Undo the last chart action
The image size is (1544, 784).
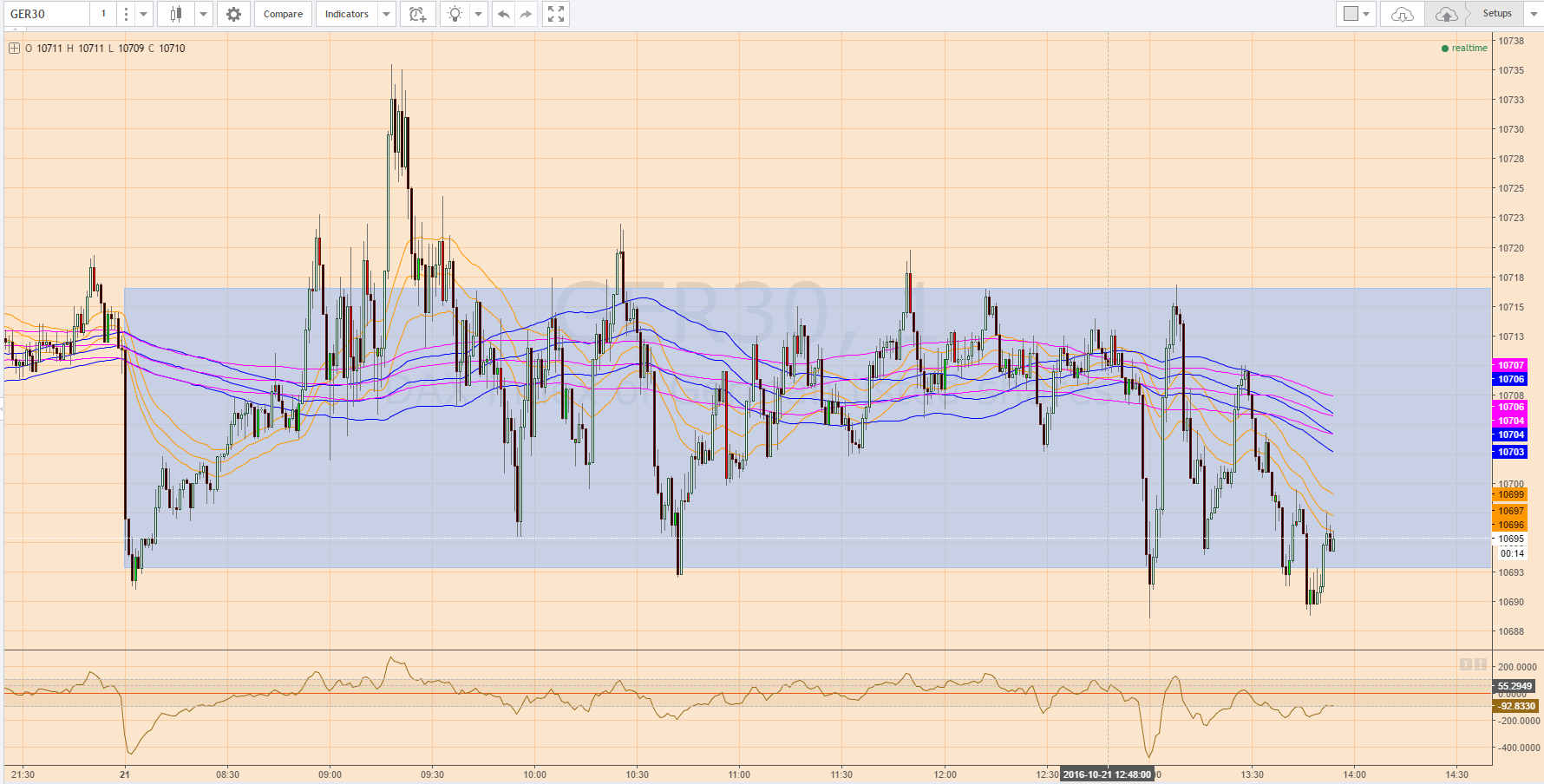coord(503,14)
